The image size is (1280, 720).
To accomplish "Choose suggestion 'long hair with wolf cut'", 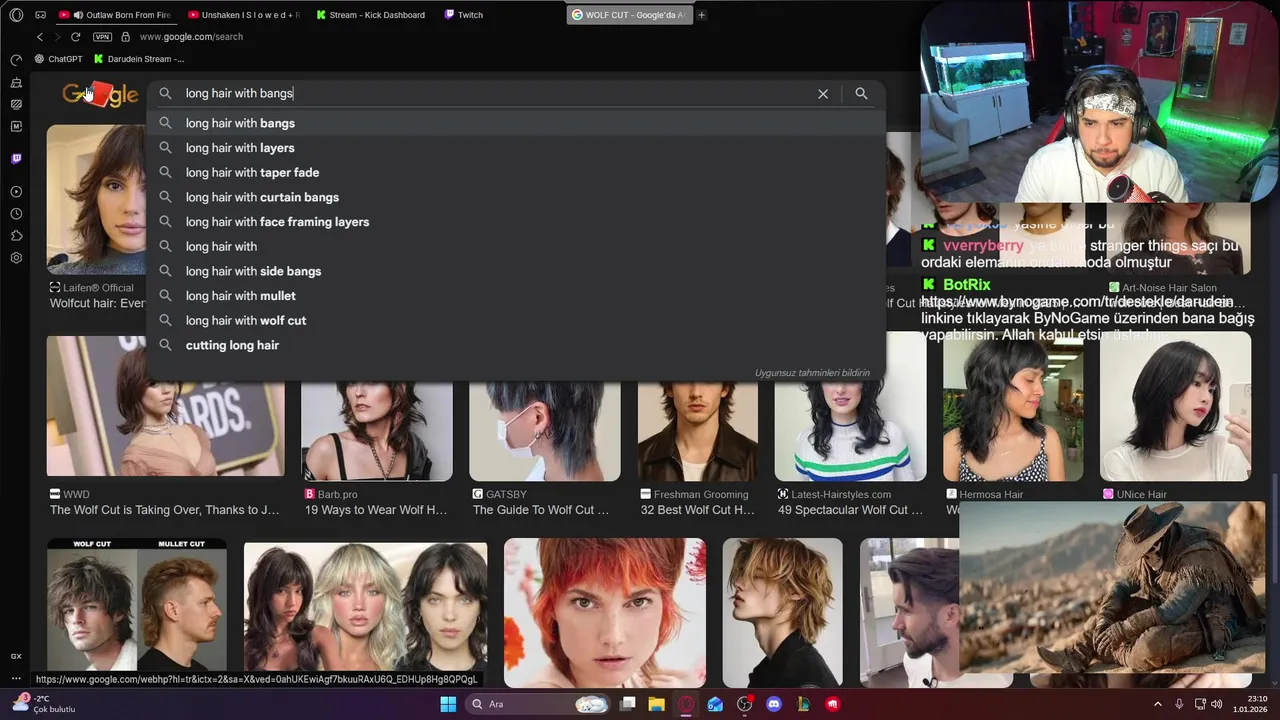I will coord(516,320).
